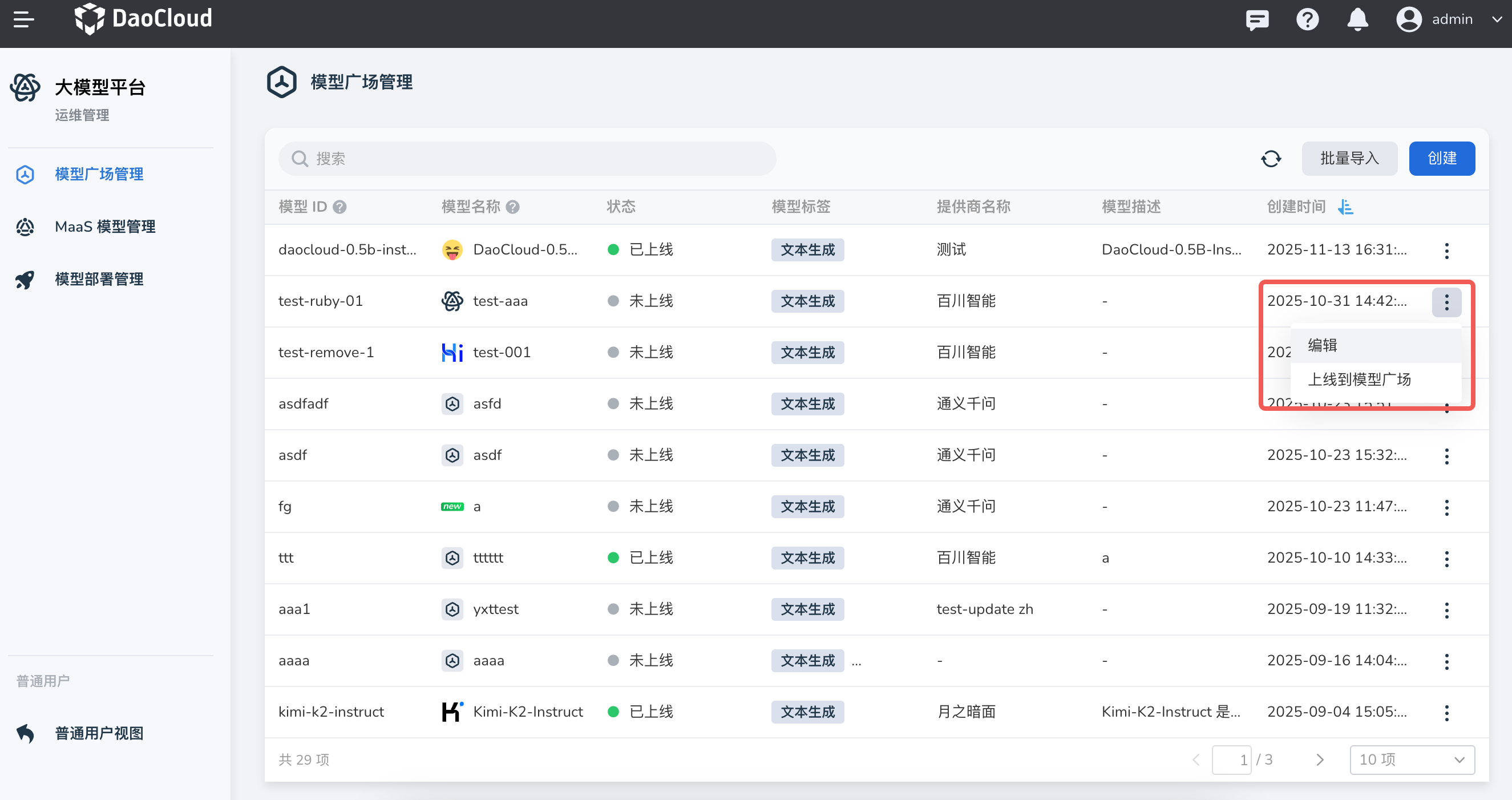Open the 10 项 page size dropdown
1512x800 pixels.
click(1412, 759)
